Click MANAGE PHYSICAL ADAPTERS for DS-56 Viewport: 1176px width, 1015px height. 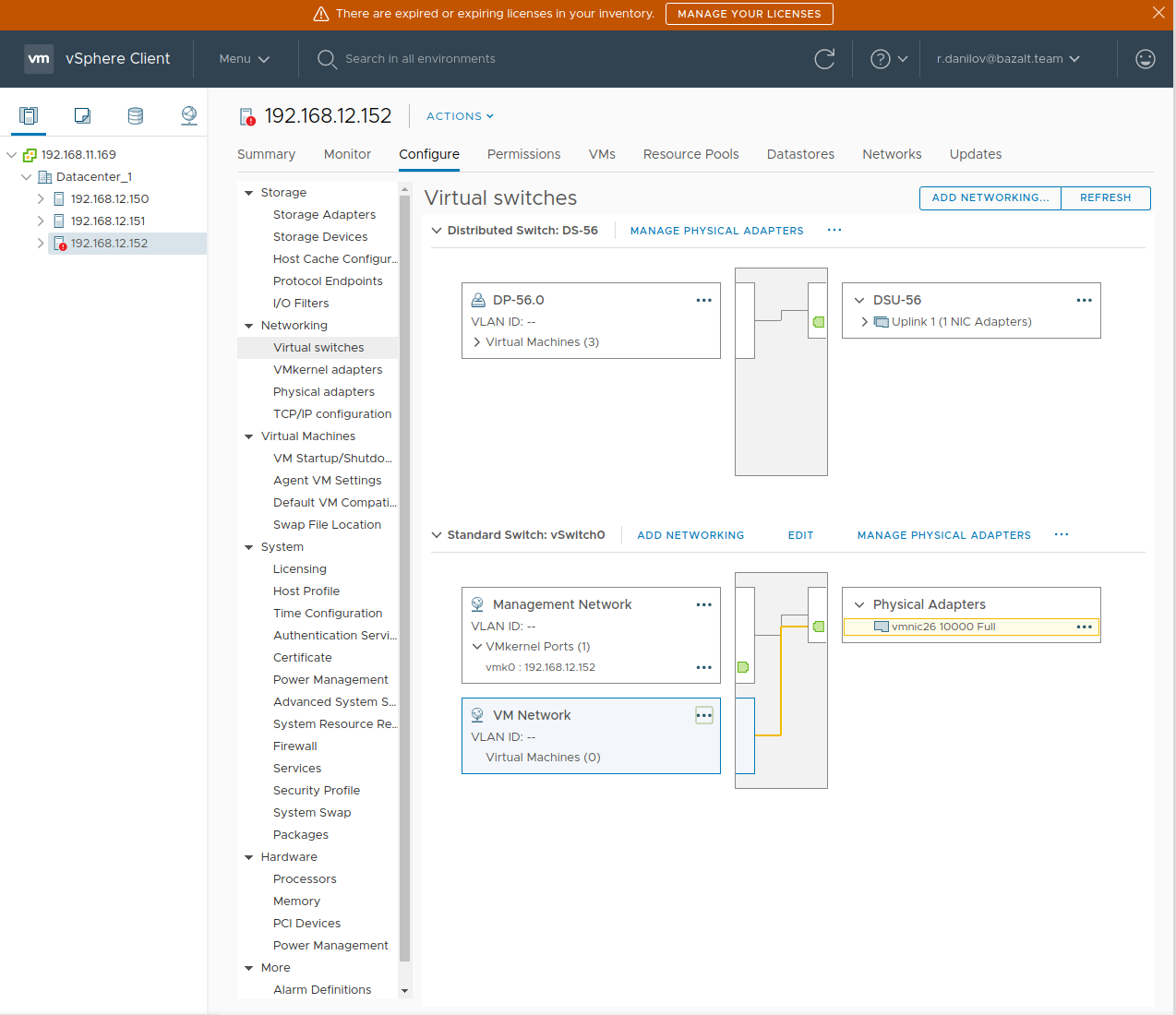[x=716, y=231]
